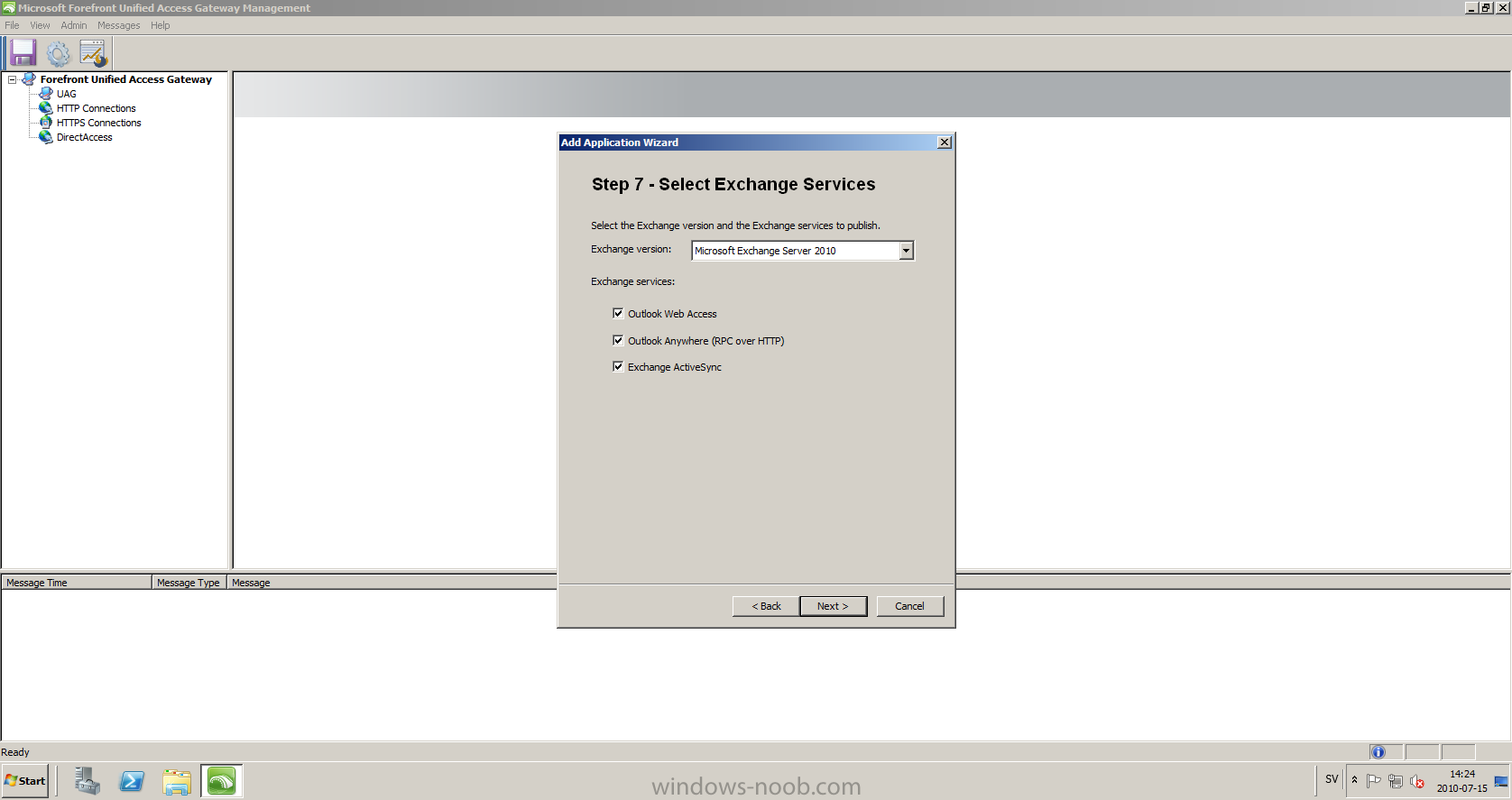Click the HTTPS Connections globe icon
The height and width of the screenshot is (800, 1512).
[46, 123]
